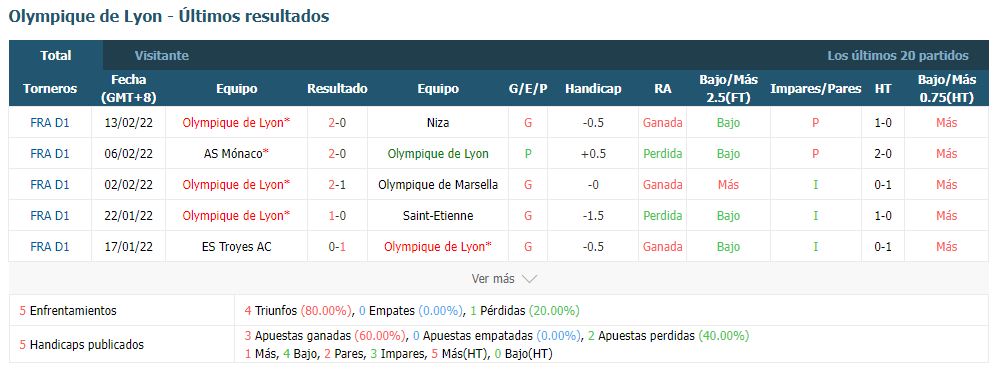Click Saint-Etienne team name
998x370 pixels.
(438, 215)
